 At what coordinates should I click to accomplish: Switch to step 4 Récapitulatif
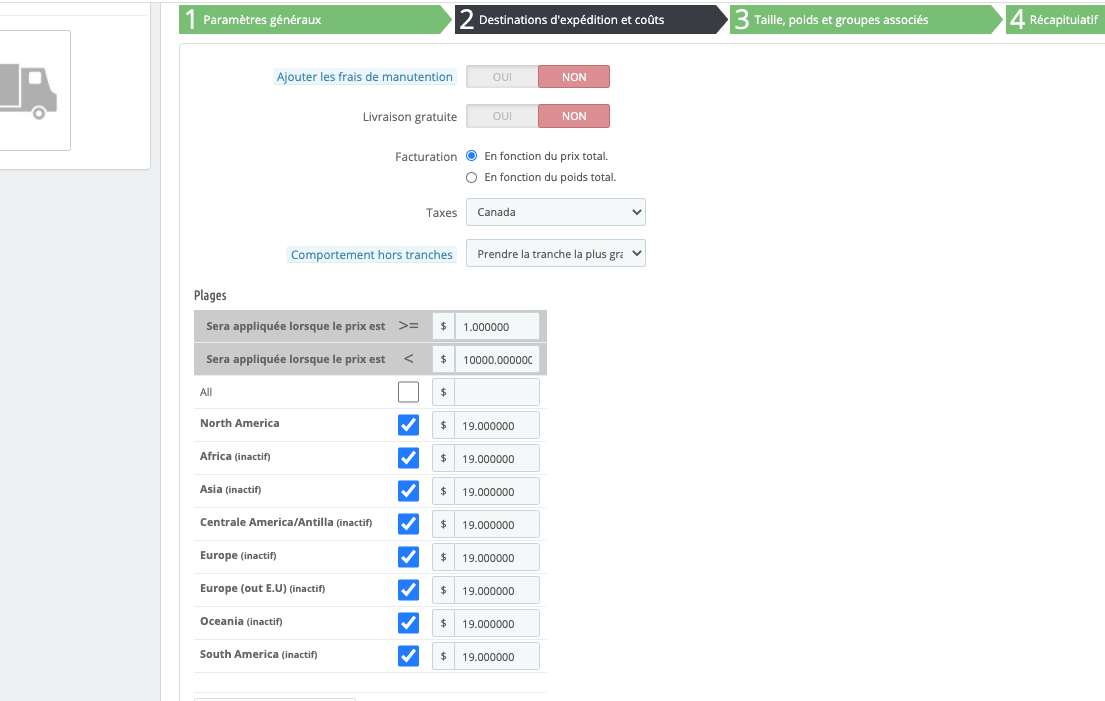1058,20
